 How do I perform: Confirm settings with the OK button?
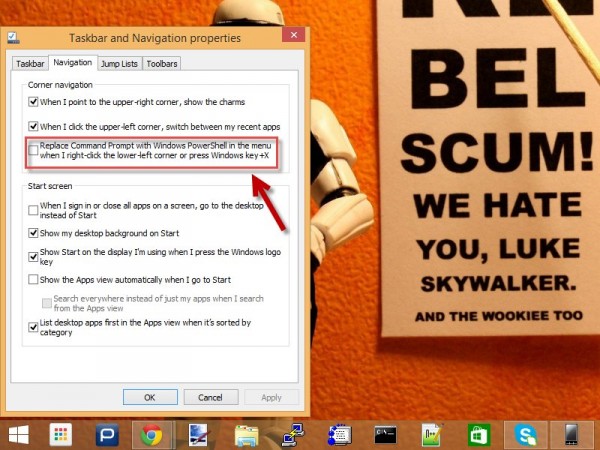(x=150, y=397)
